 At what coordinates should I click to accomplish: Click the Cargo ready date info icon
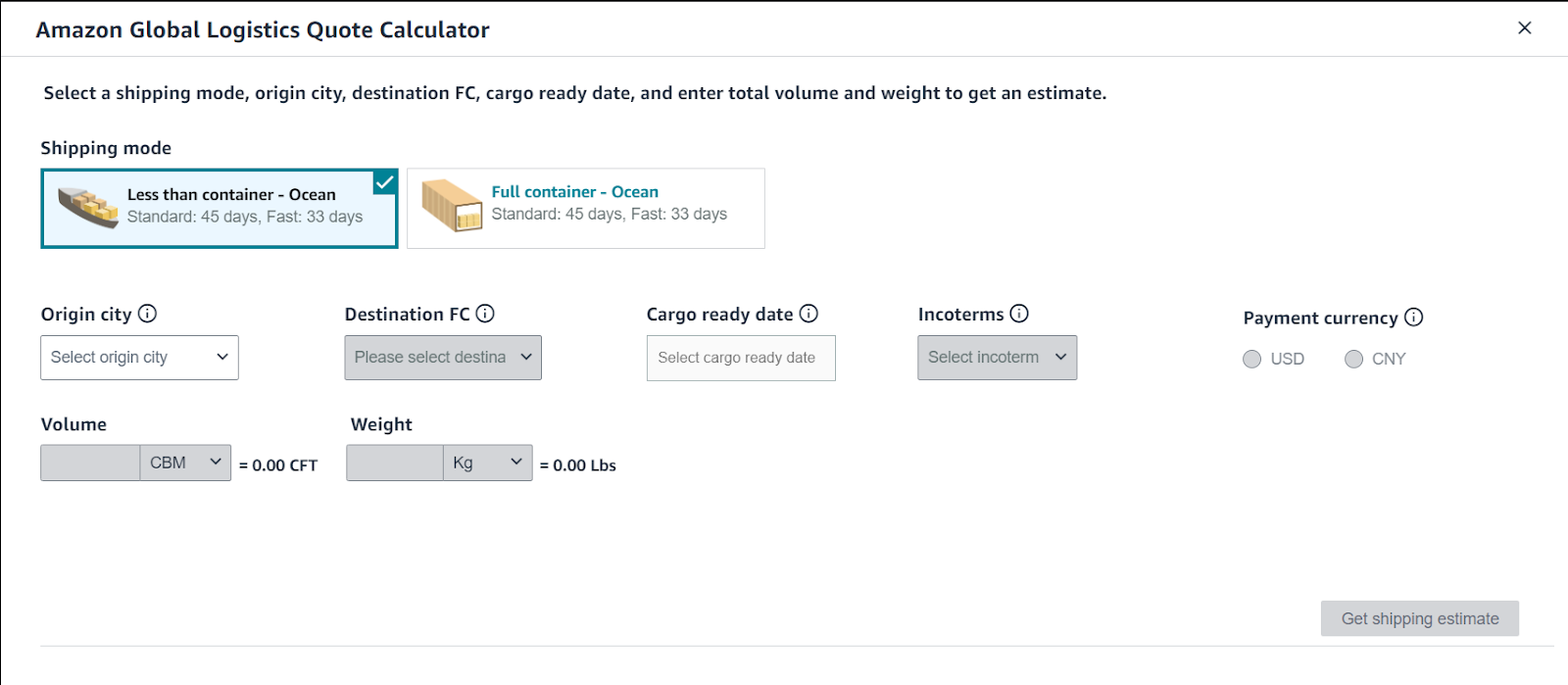pos(808,314)
